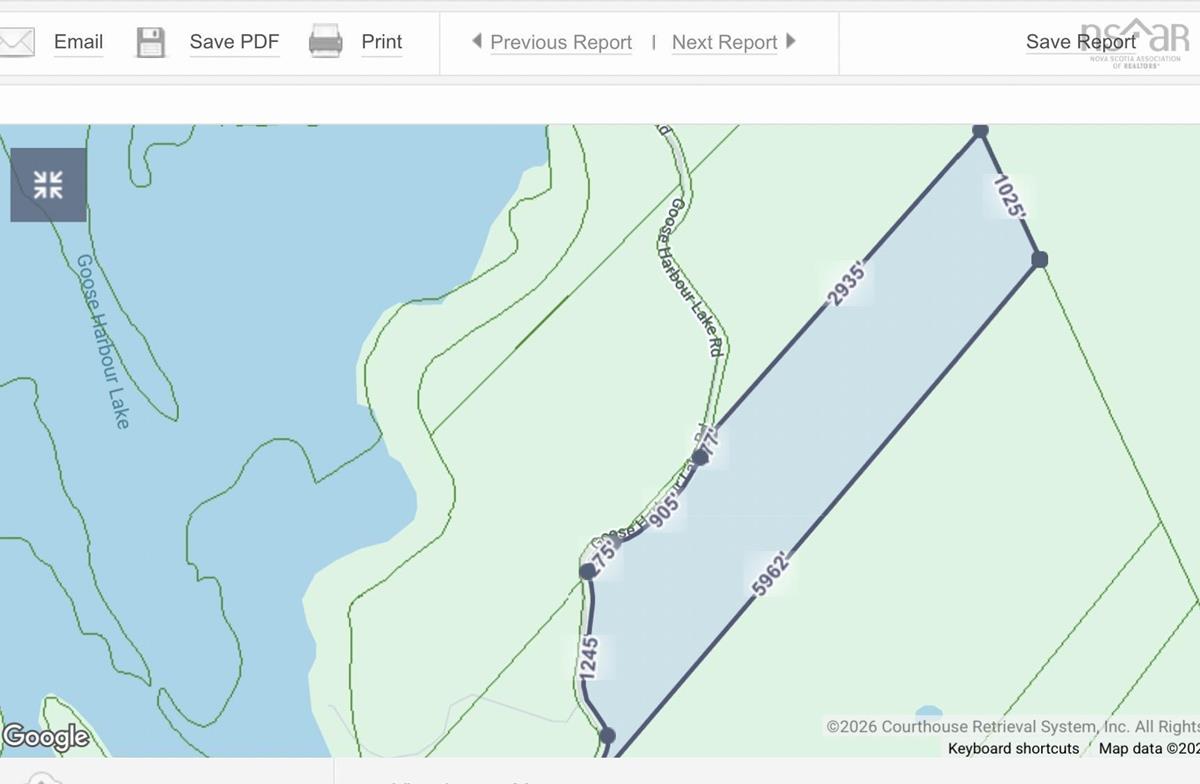Screen dimensions: 1200x784
Task: Click the 5962' boundary length label
Action: 771,573
